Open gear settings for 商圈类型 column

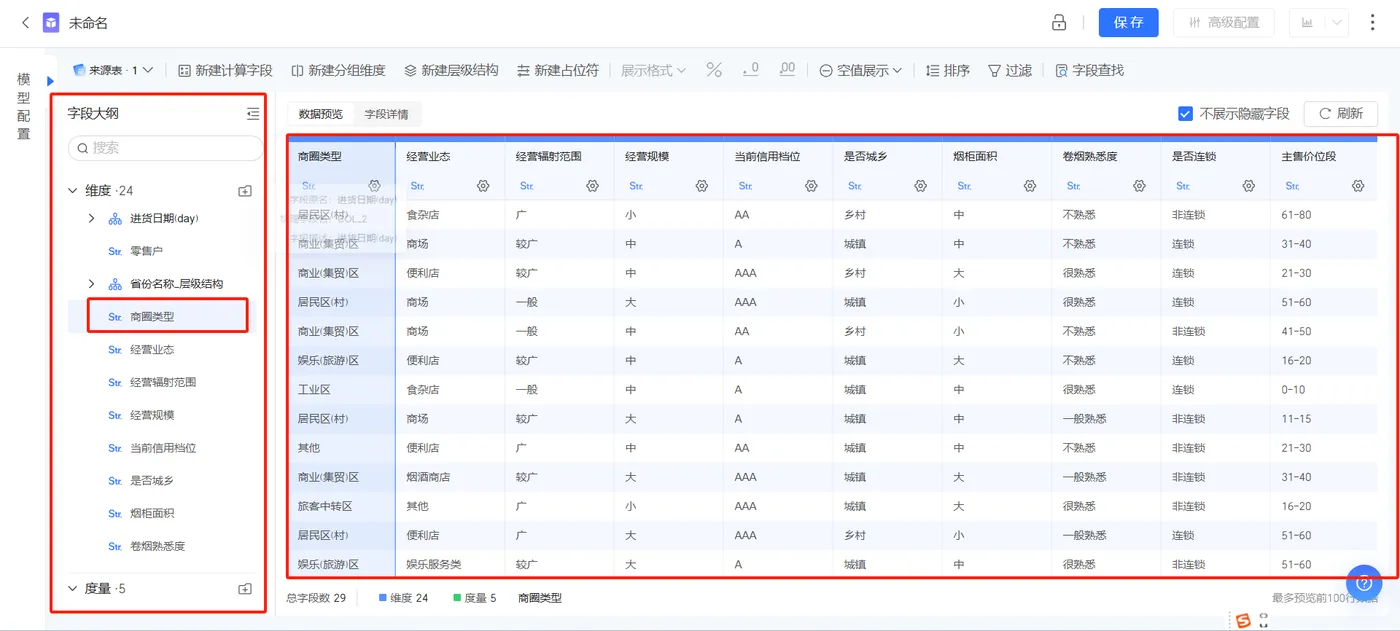point(374,186)
